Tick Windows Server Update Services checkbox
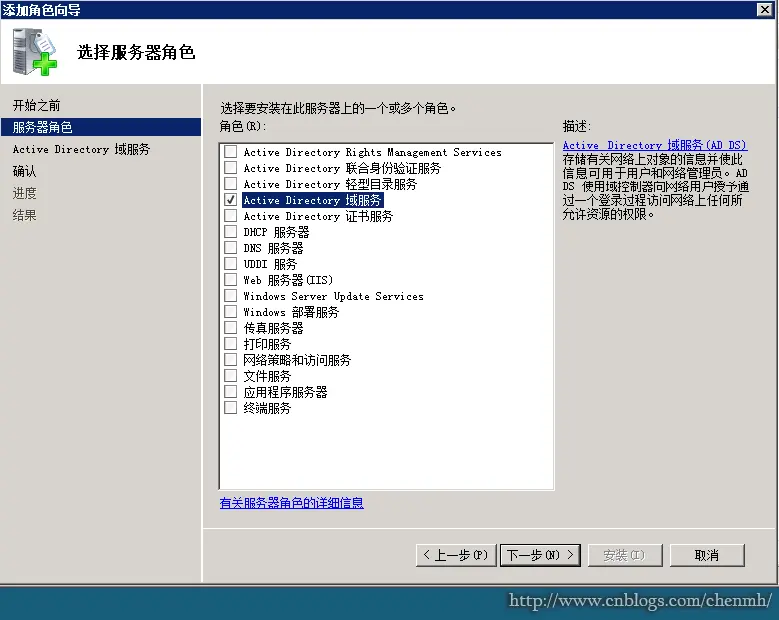The width and height of the screenshot is (779, 620). 231,296
